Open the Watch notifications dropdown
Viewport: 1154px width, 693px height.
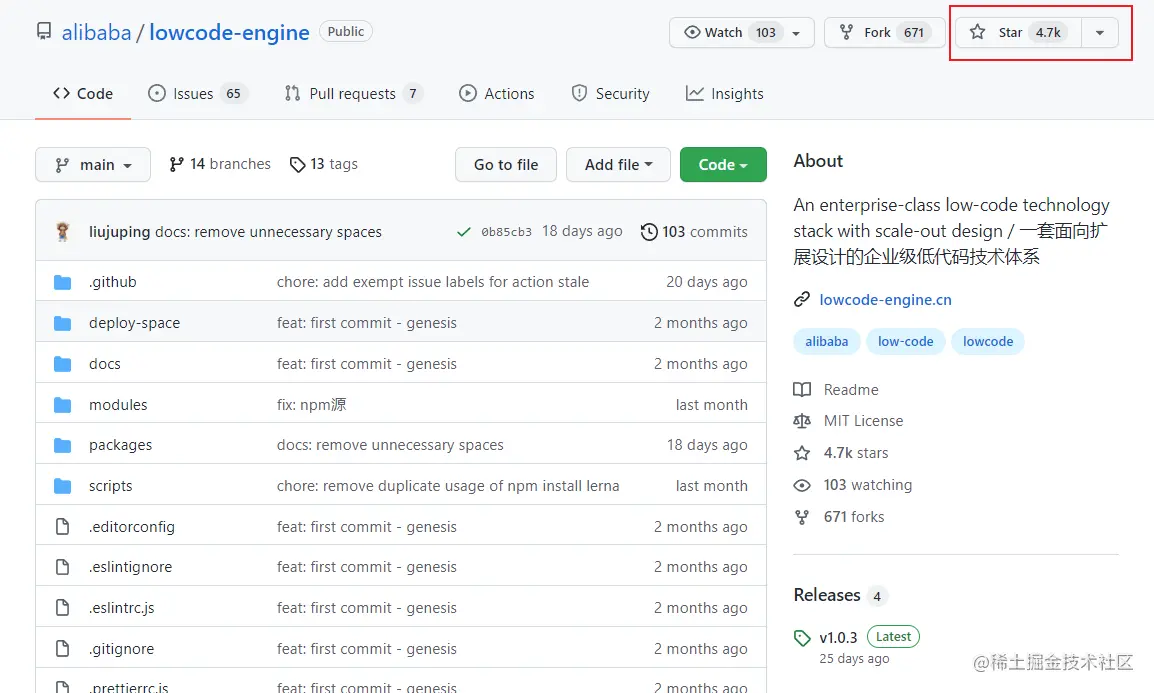(742, 32)
